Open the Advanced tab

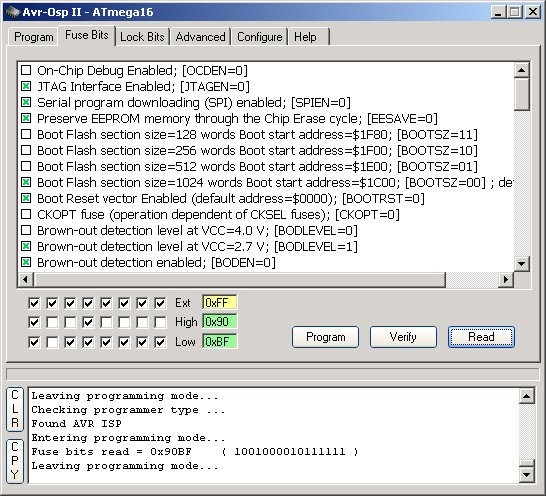tap(200, 37)
